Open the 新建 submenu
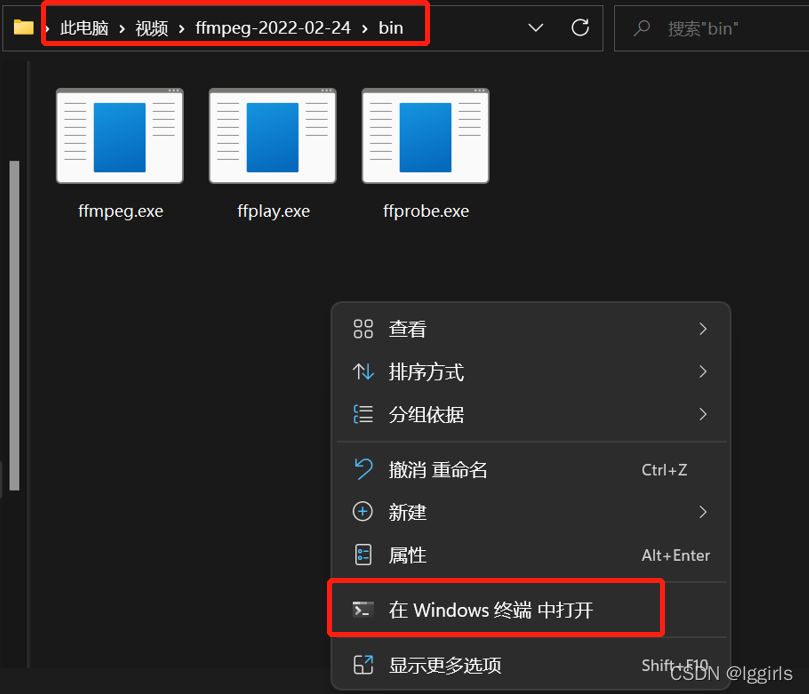 531,512
